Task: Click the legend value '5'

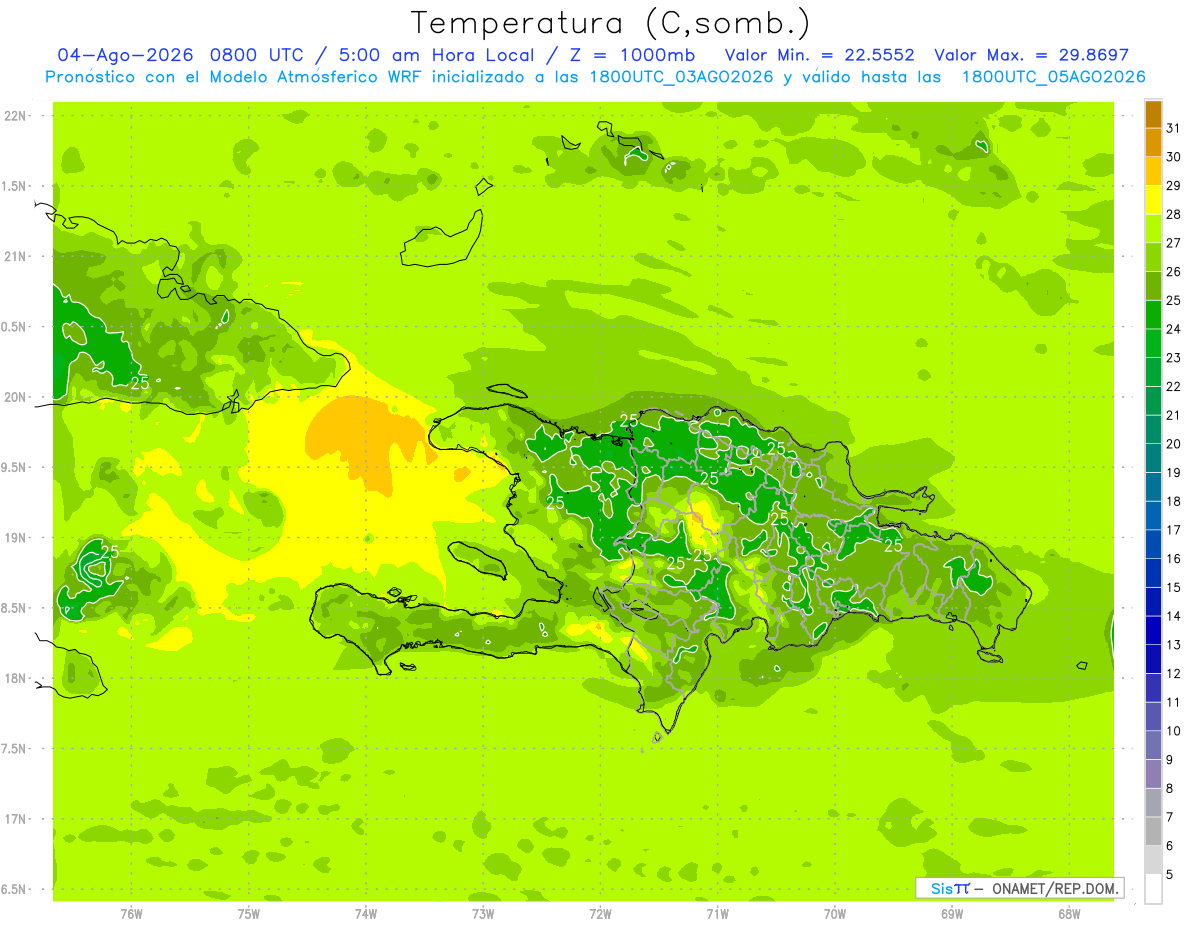Action: coord(1170,875)
